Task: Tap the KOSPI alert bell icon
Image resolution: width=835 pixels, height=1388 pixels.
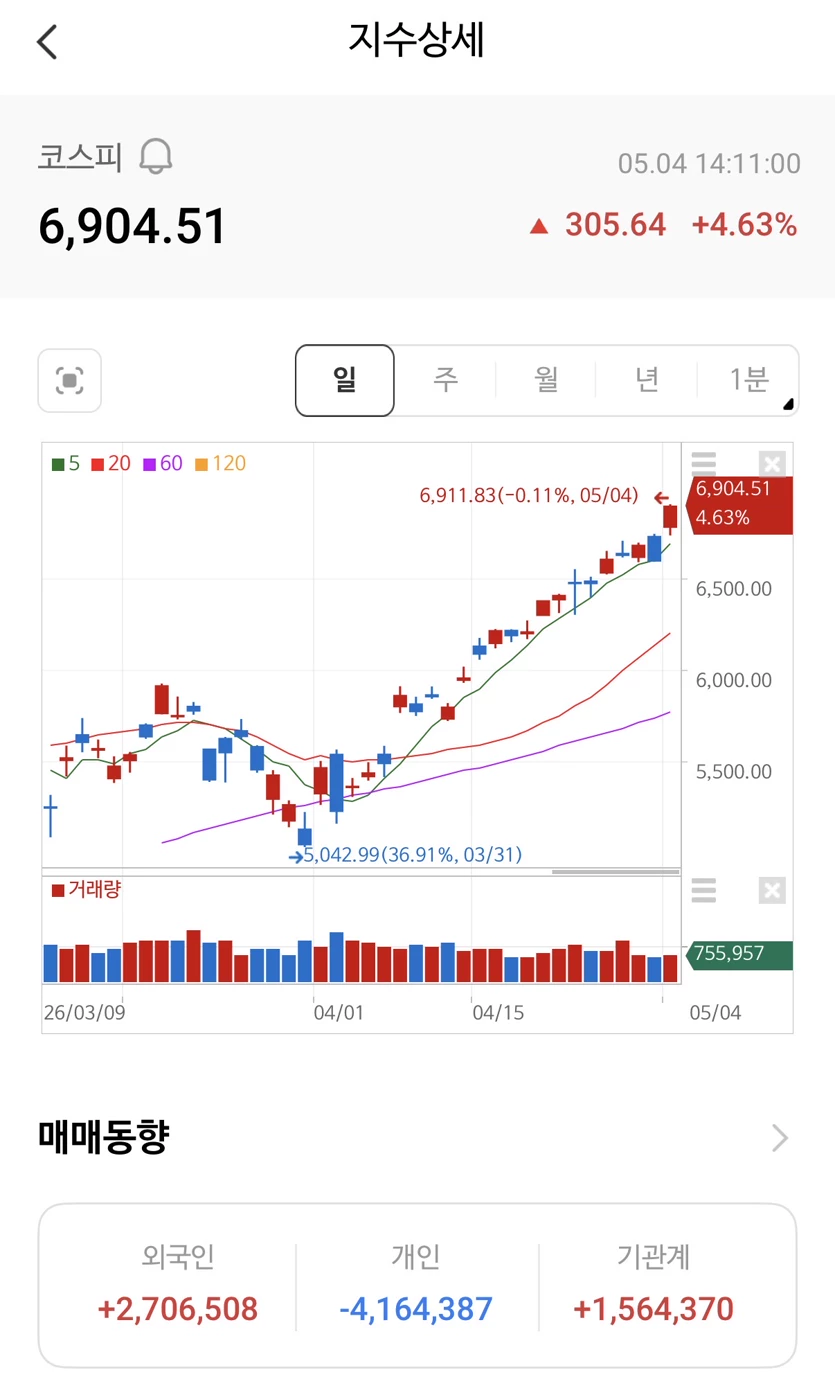Action: [x=155, y=157]
